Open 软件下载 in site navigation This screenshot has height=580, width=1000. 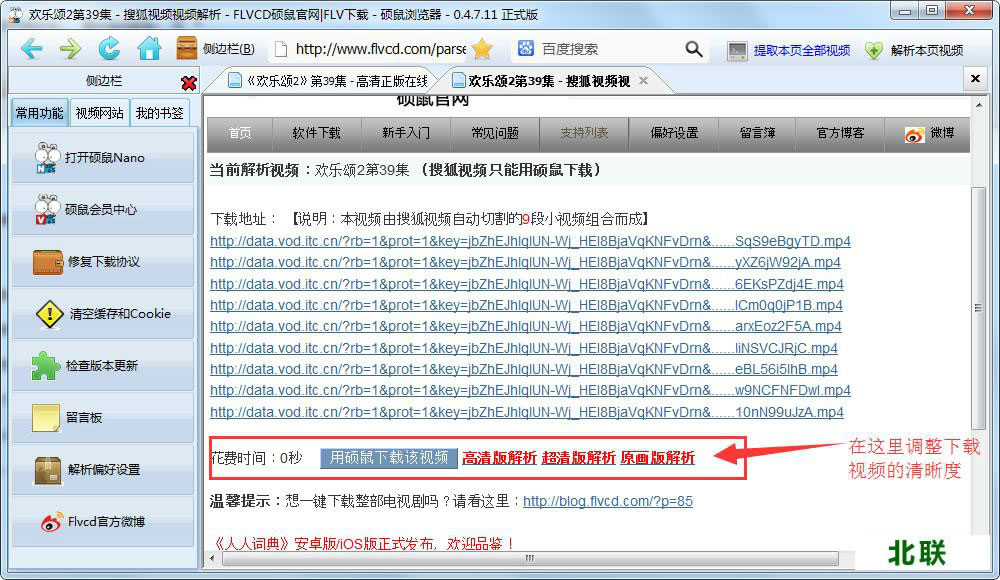click(316, 133)
